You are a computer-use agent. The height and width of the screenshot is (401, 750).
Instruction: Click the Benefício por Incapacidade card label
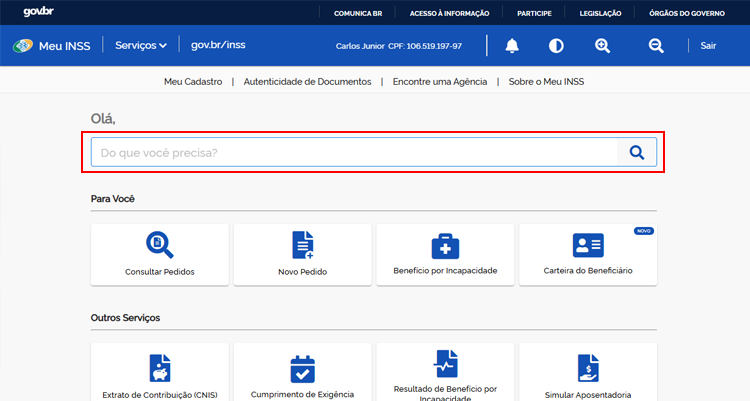[445, 271]
